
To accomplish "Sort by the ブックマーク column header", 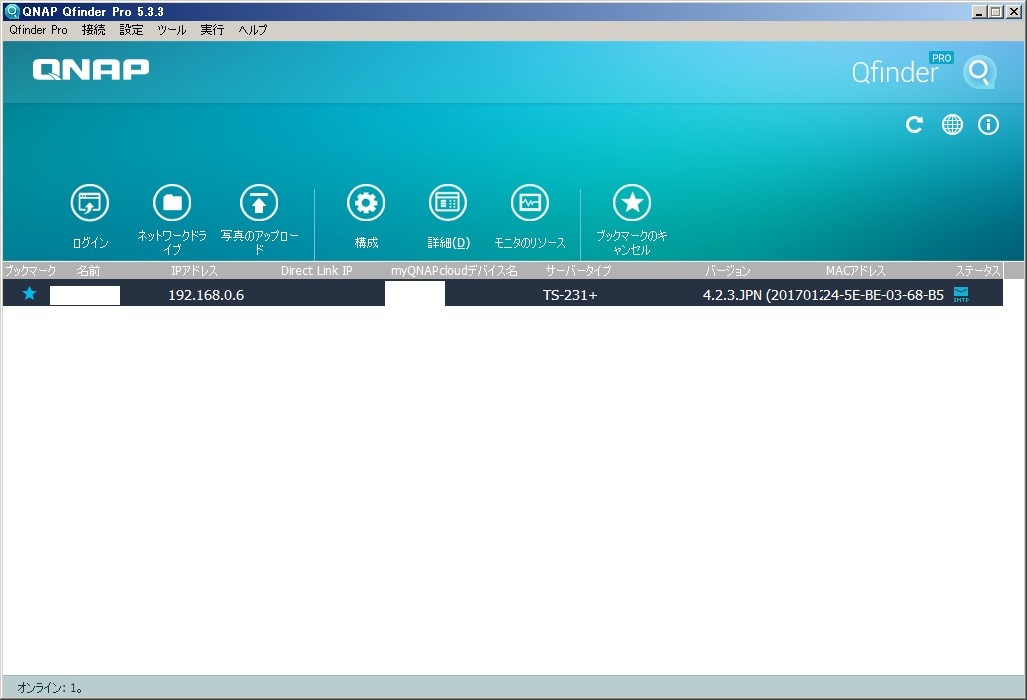I will (x=30, y=270).
